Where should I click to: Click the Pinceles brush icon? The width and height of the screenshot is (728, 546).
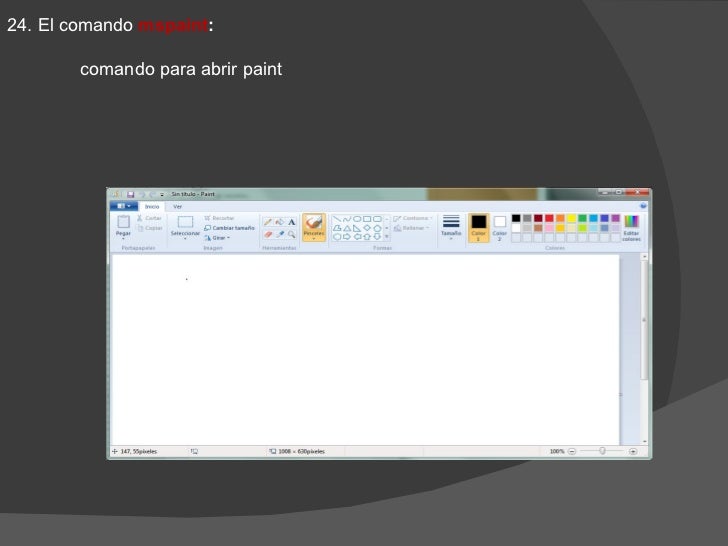click(314, 221)
